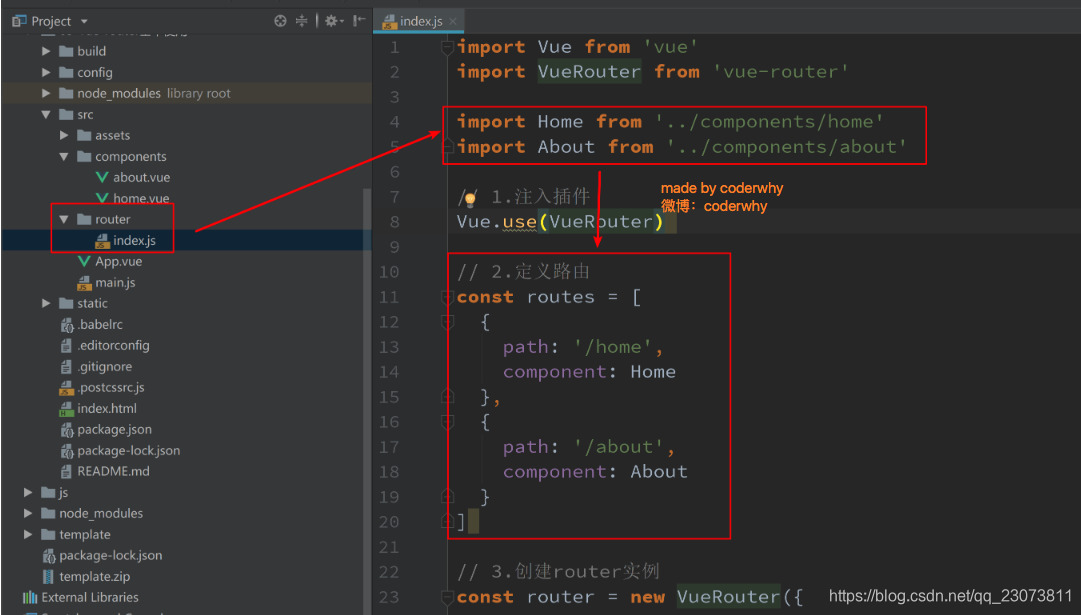Expand node_modules library root folder
The width and height of the screenshot is (1081, 615).
point(46,93)
